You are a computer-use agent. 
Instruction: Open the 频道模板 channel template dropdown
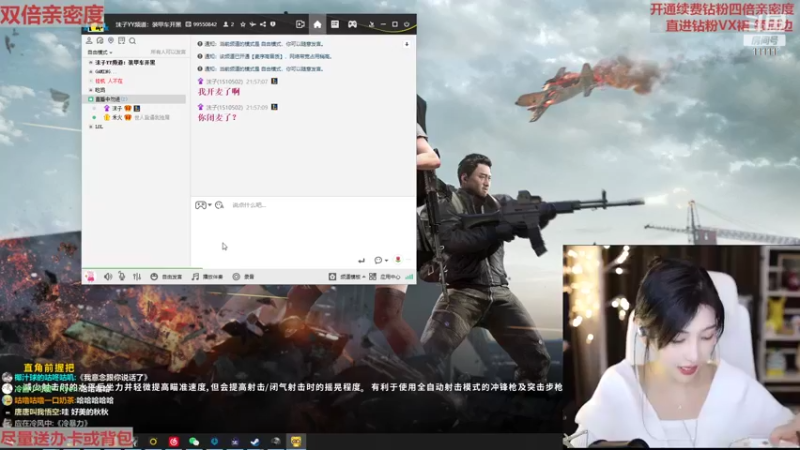347,277
